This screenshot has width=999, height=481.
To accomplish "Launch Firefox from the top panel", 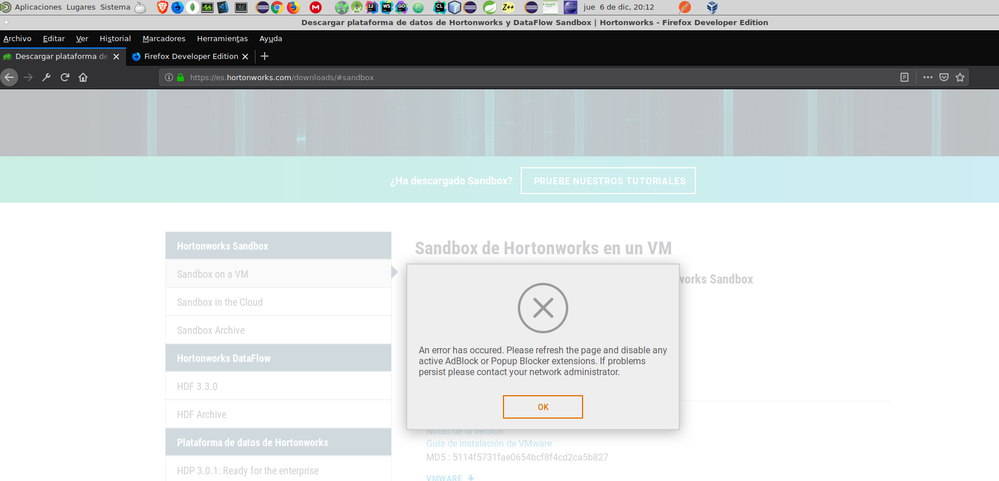I will 293,7.
